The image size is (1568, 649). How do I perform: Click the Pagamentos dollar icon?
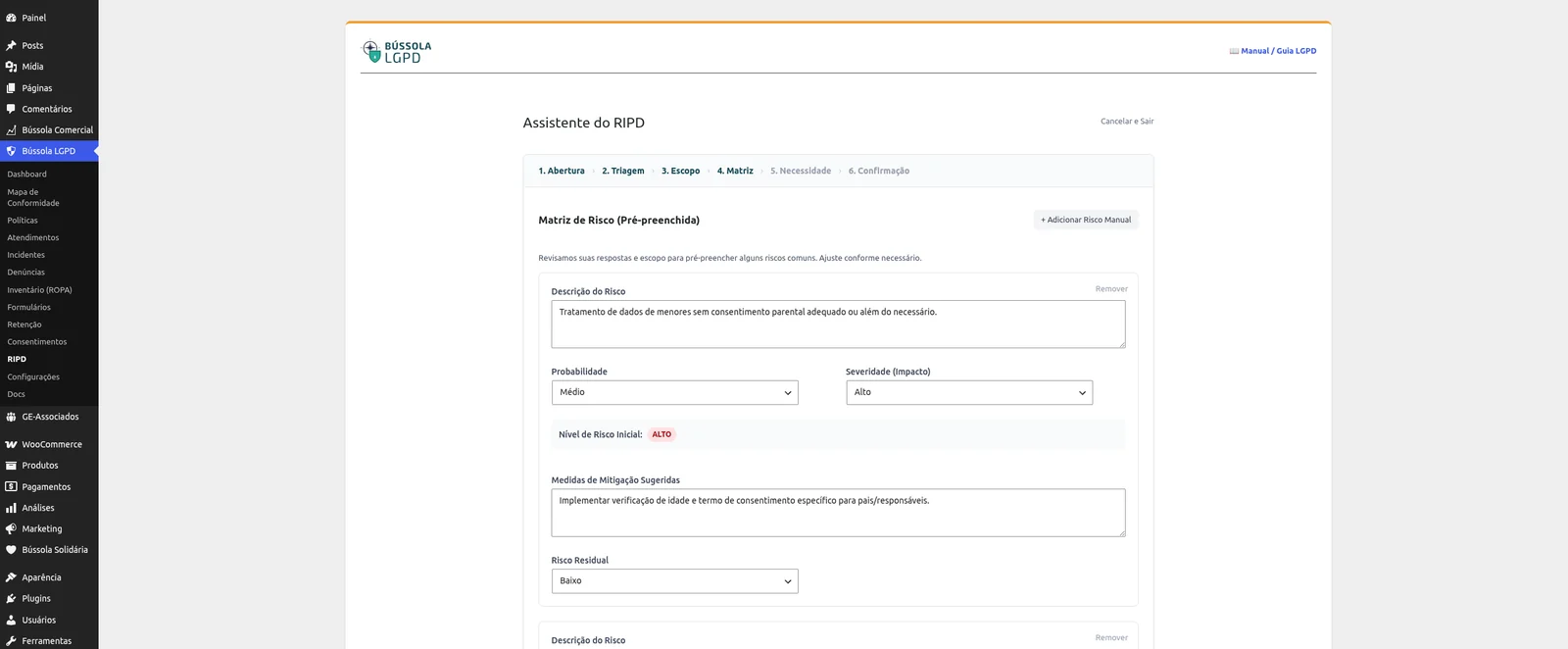[11, 486]
